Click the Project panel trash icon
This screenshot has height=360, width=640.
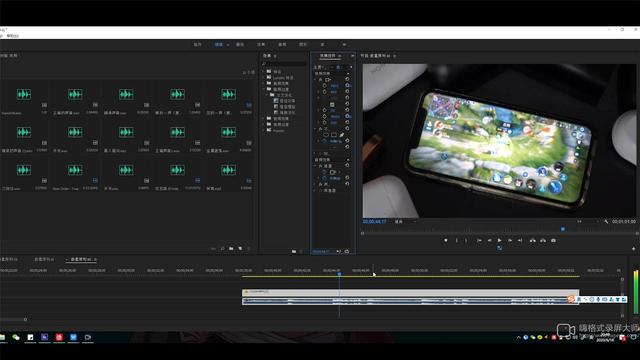249,248
